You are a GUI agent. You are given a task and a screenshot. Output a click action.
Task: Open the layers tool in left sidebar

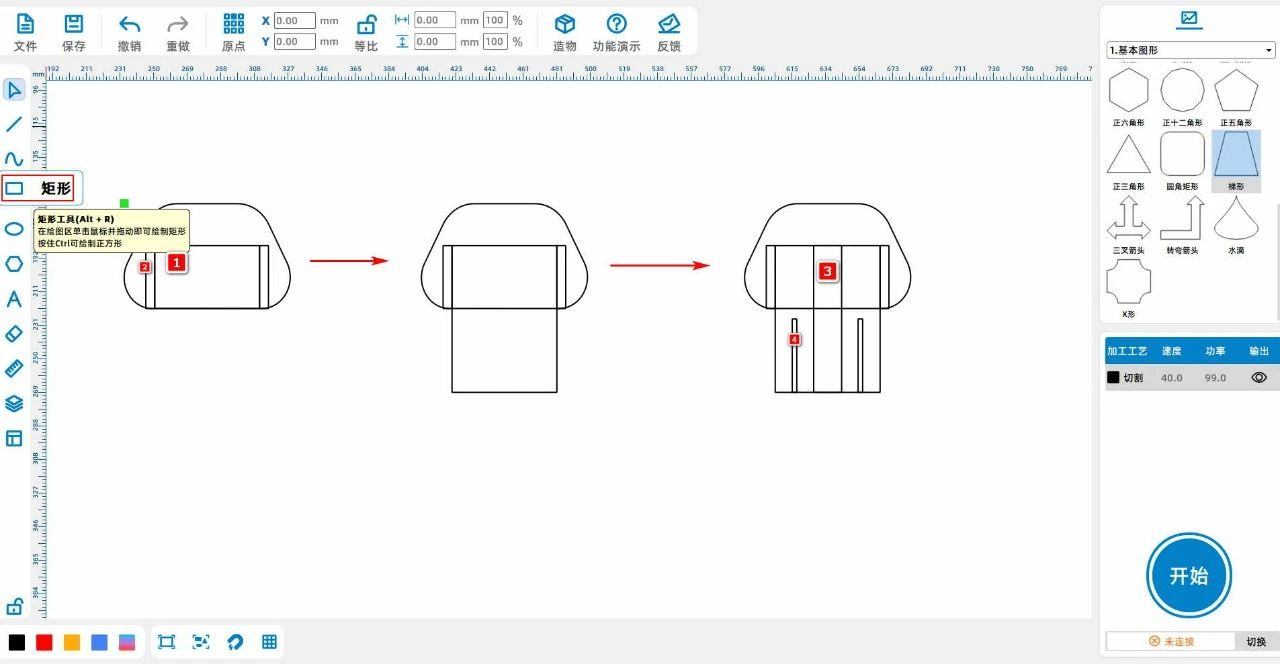pos(14,404)
